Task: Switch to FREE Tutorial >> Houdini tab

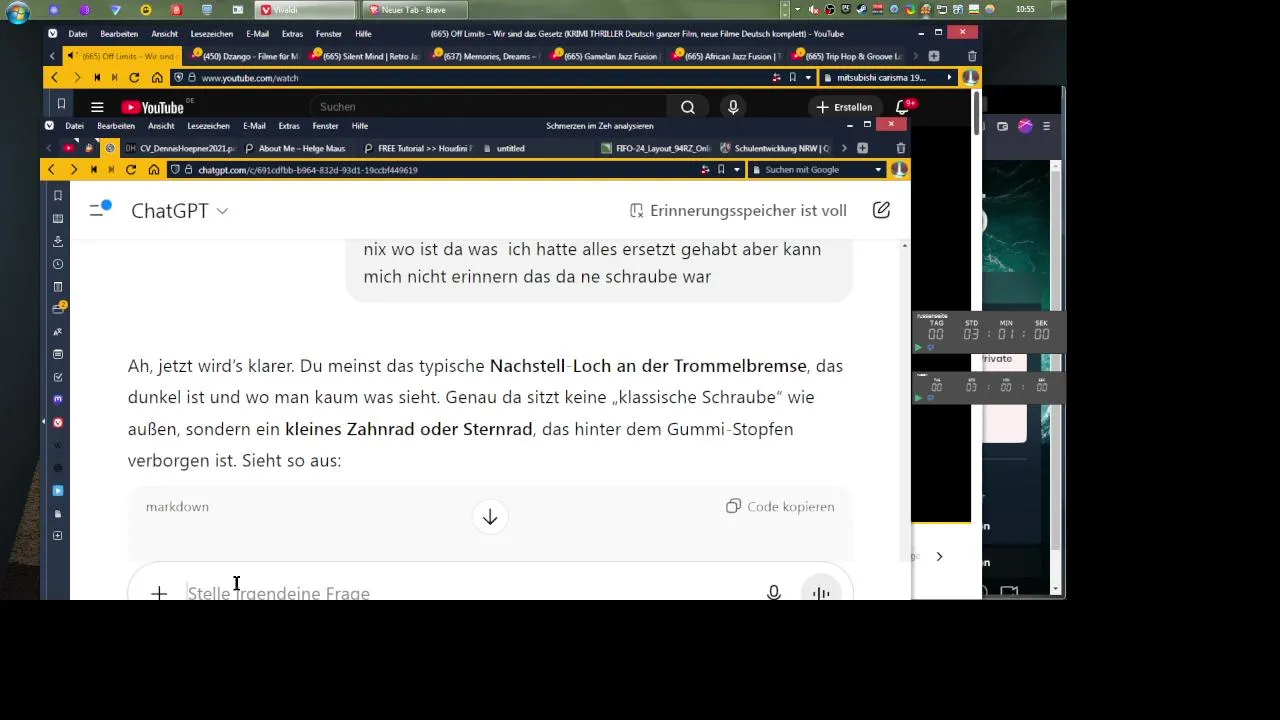Action: (417, 148)
